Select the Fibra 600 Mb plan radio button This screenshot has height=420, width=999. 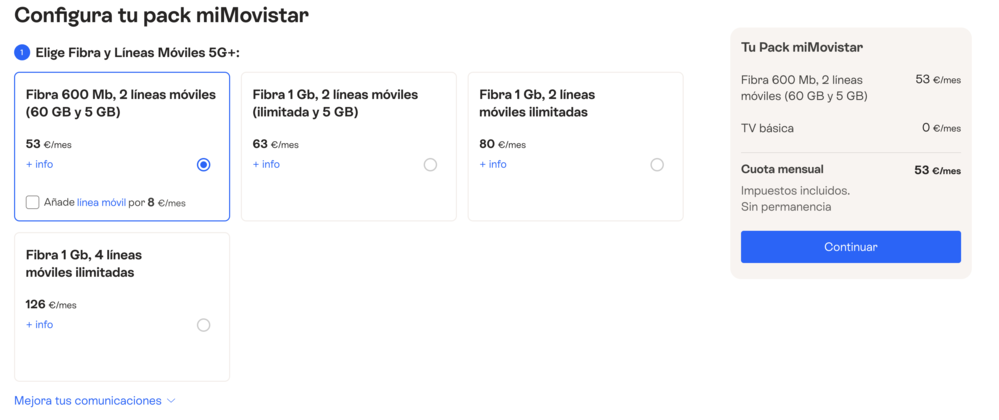[x=204, y=165]
